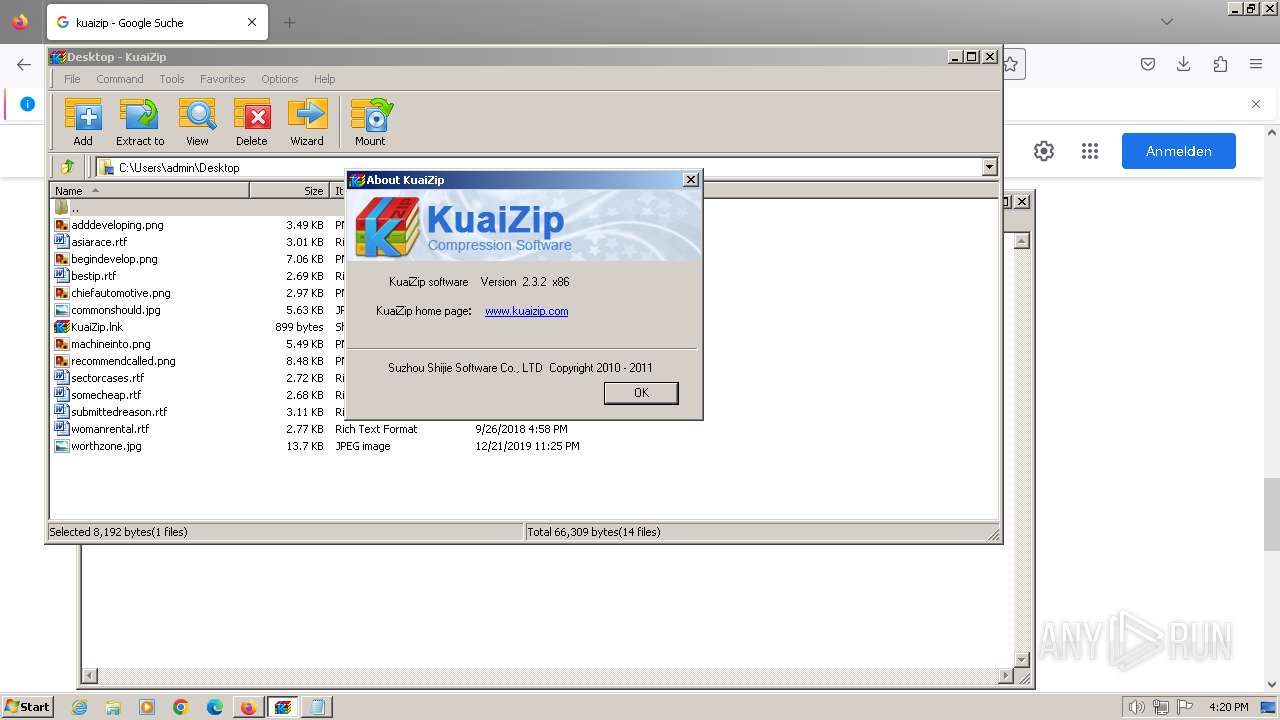1280x720 pixels.
Task: Select submittedreason.rtf file
Action: tap(119, 412)
